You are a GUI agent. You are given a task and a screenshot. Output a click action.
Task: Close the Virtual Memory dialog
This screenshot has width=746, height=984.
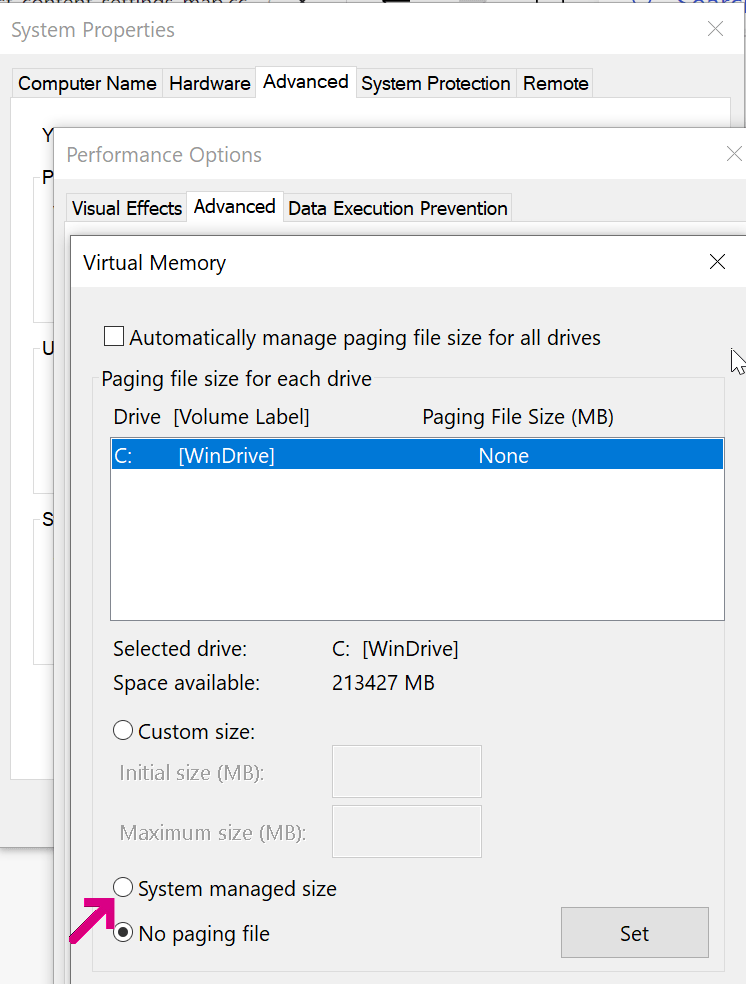[x=717, y=262]
